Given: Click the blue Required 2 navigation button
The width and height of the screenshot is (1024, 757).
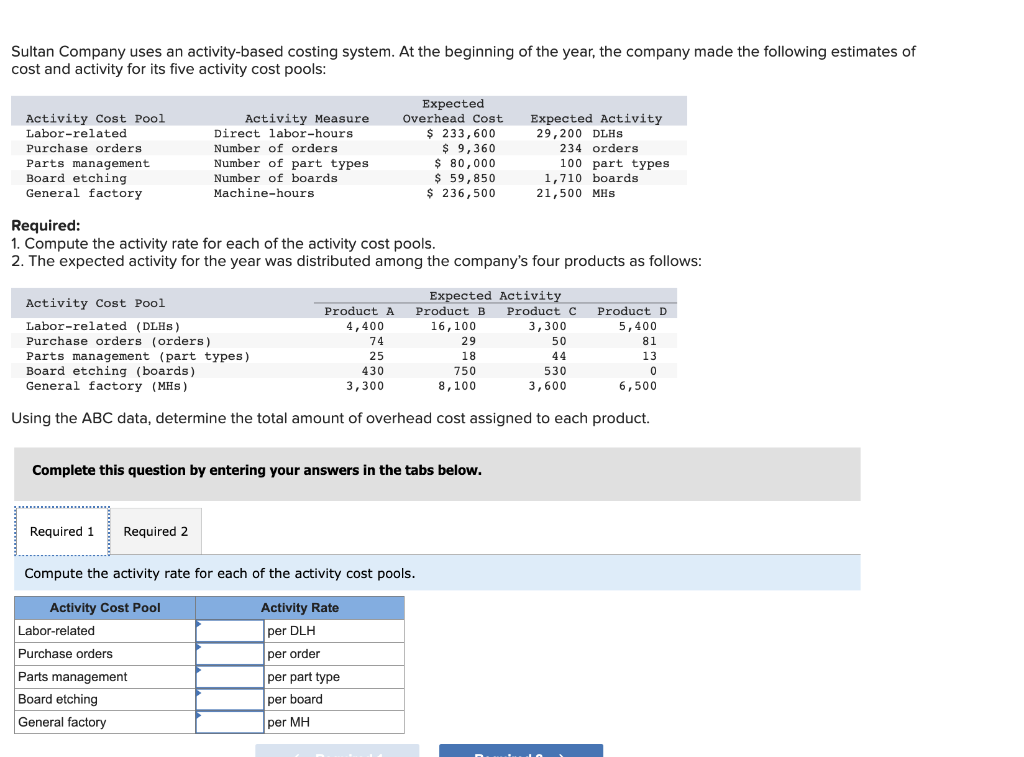Looking at the screenshot, I should point(520,751).
